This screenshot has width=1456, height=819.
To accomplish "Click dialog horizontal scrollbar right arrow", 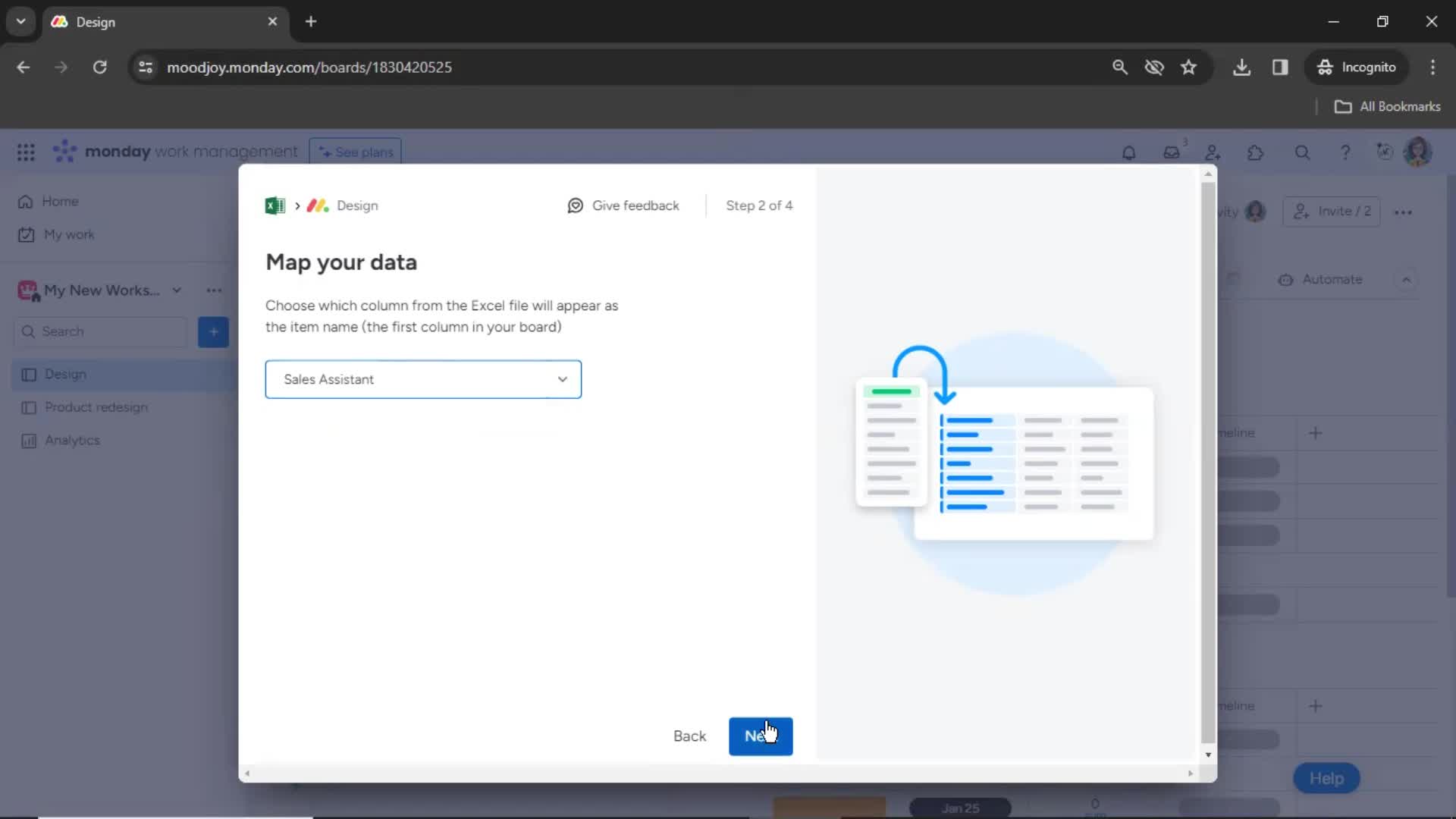I will point(1191,773).
